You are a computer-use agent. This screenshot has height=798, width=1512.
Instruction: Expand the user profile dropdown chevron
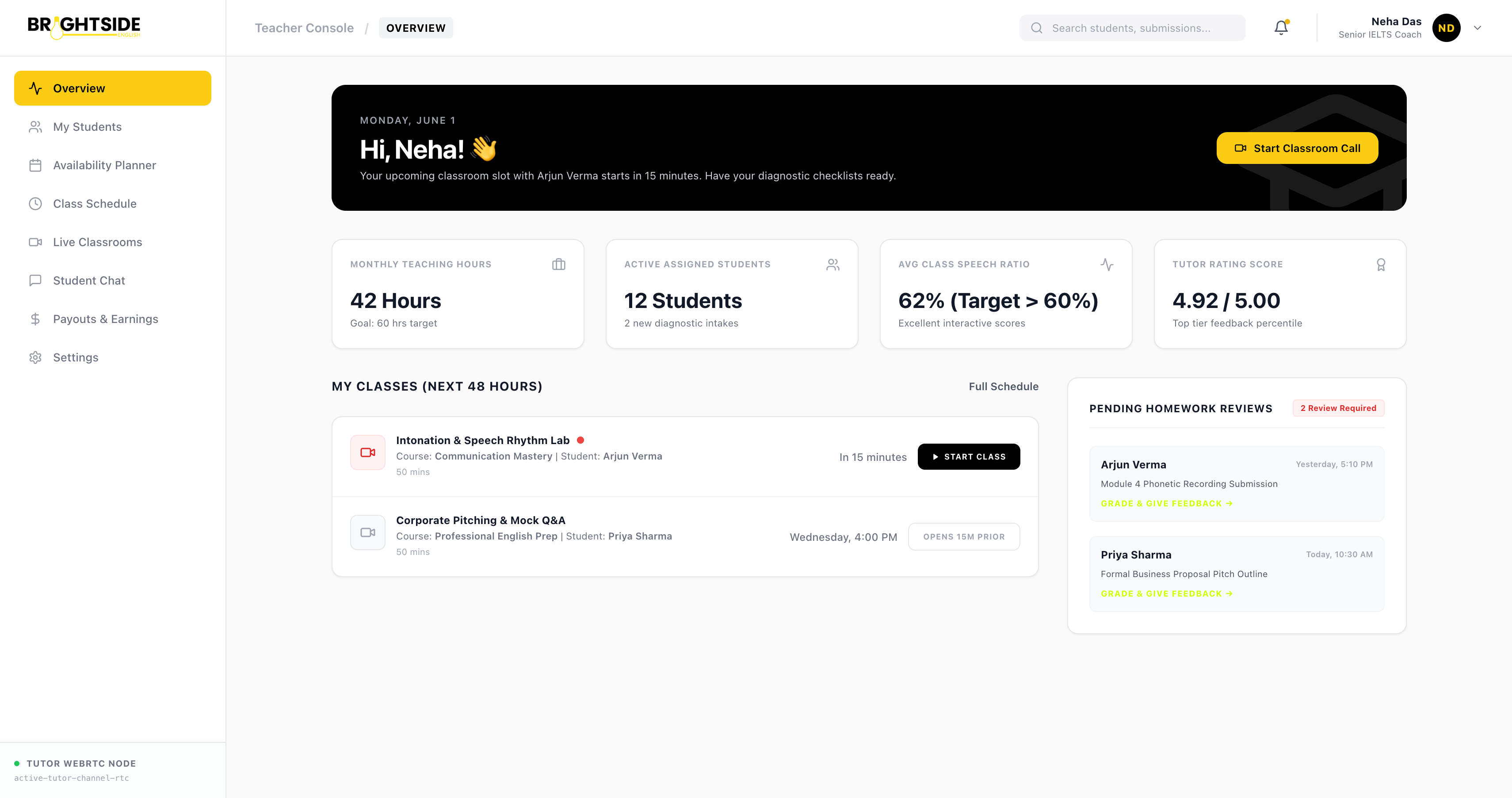[x=1478, y=27]
